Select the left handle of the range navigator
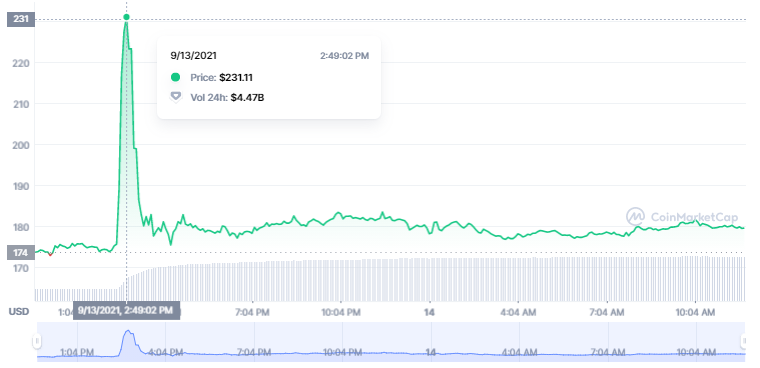This screenshot has height=368, width=760. (37, 341)
